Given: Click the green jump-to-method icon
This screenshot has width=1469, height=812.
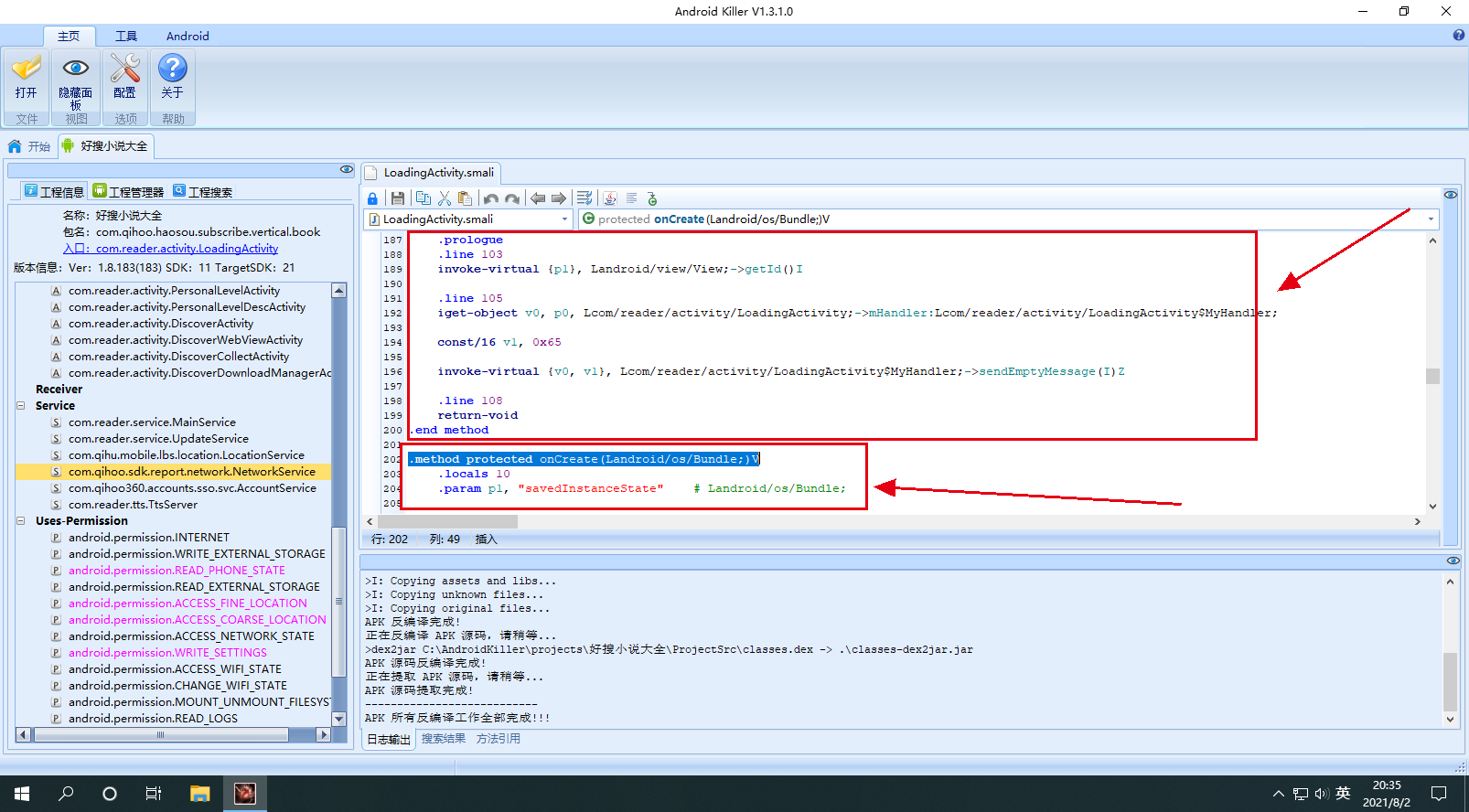Looking at the screenshot, I should point(652,198).
